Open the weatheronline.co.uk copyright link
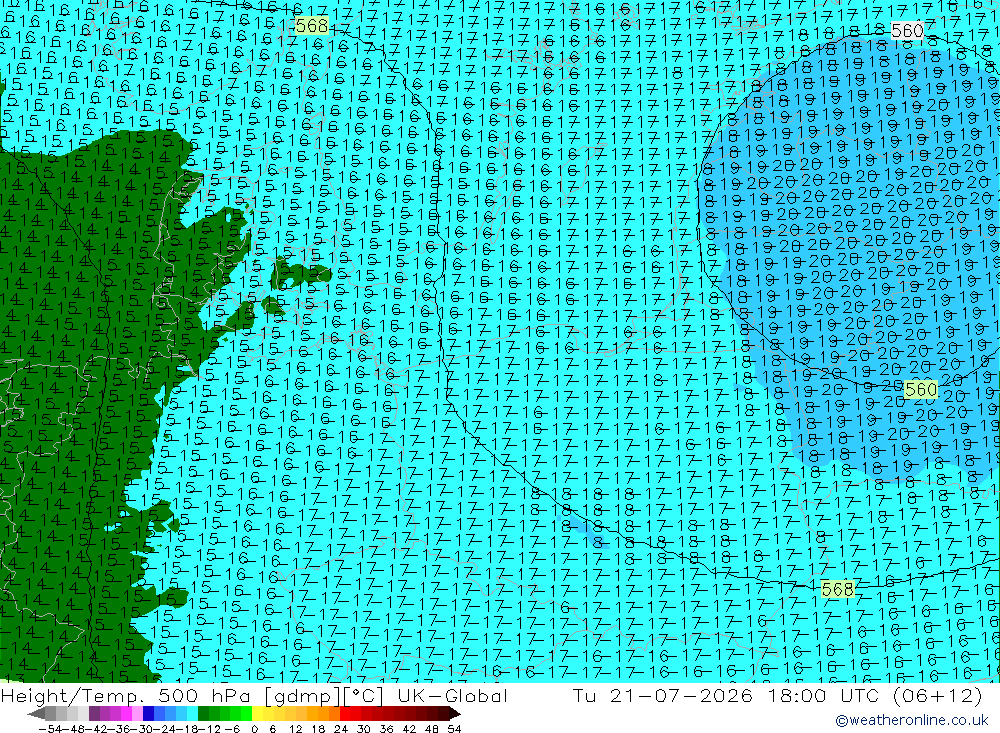1000x733 pixels. (911, 720)
